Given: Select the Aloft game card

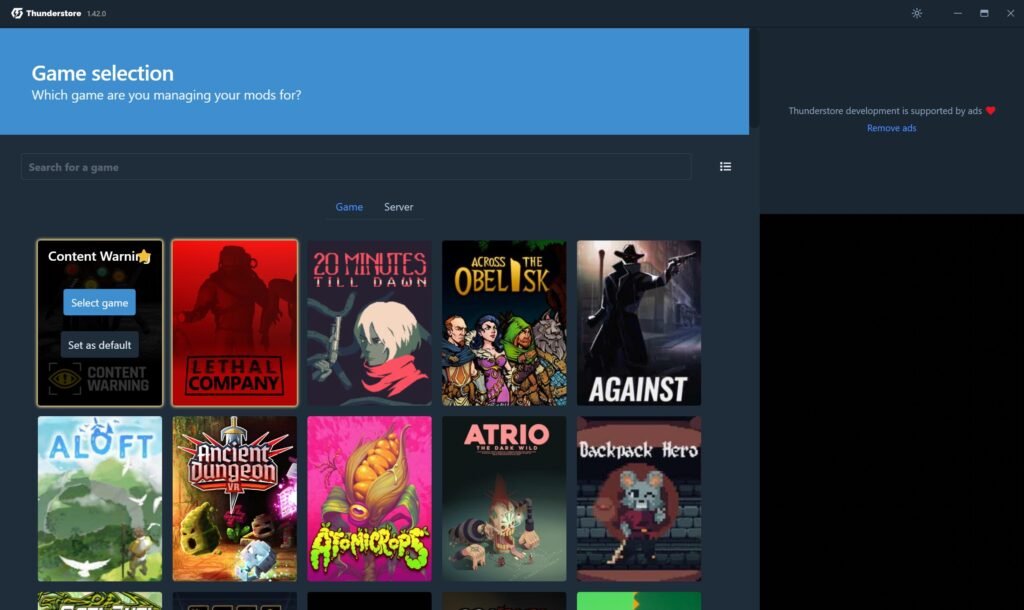Looking at the screenshot, I should coord(100,499).
